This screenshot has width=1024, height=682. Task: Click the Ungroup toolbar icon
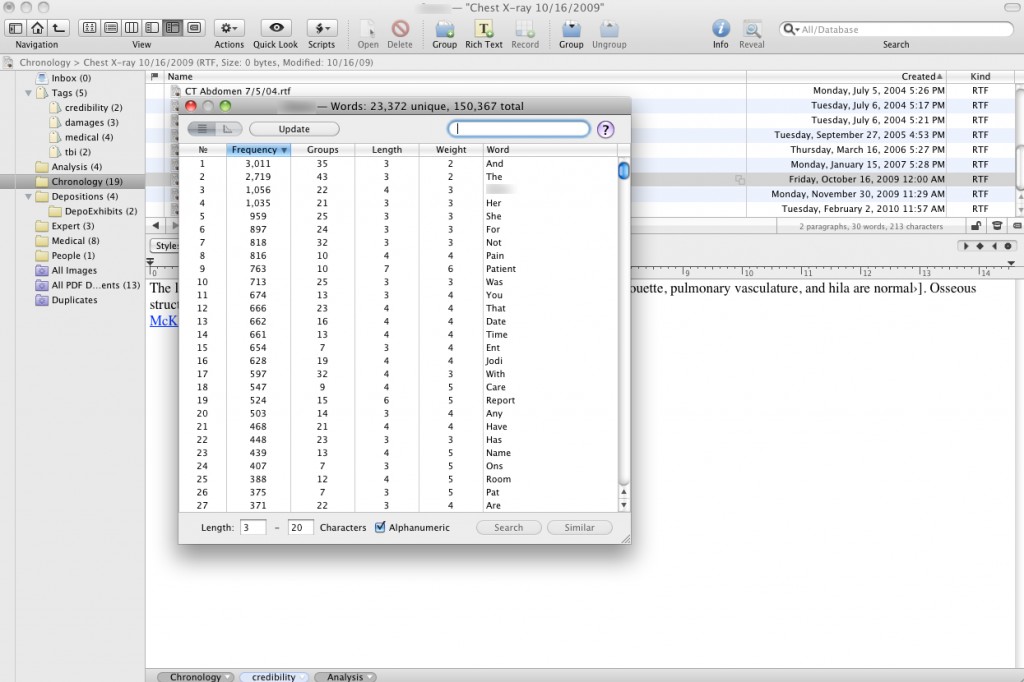(x=609, y=30)
